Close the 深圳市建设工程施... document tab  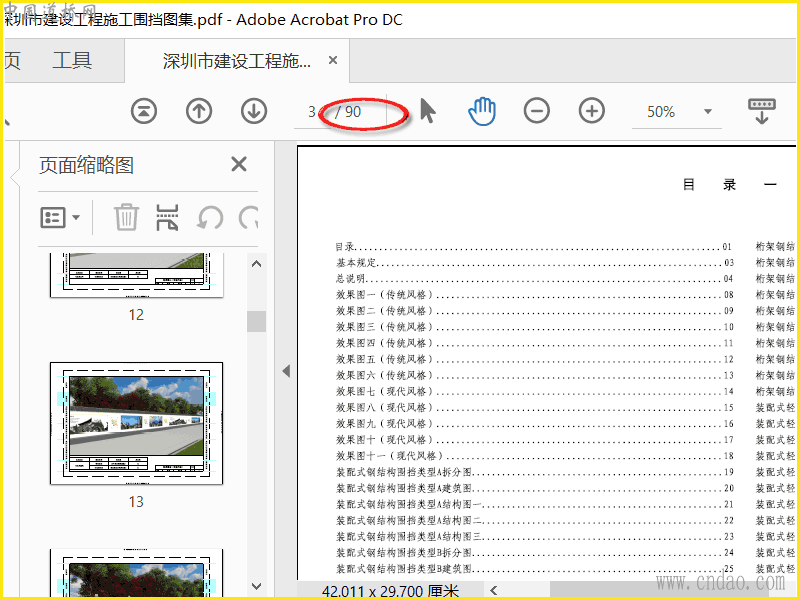pos(333,61)
